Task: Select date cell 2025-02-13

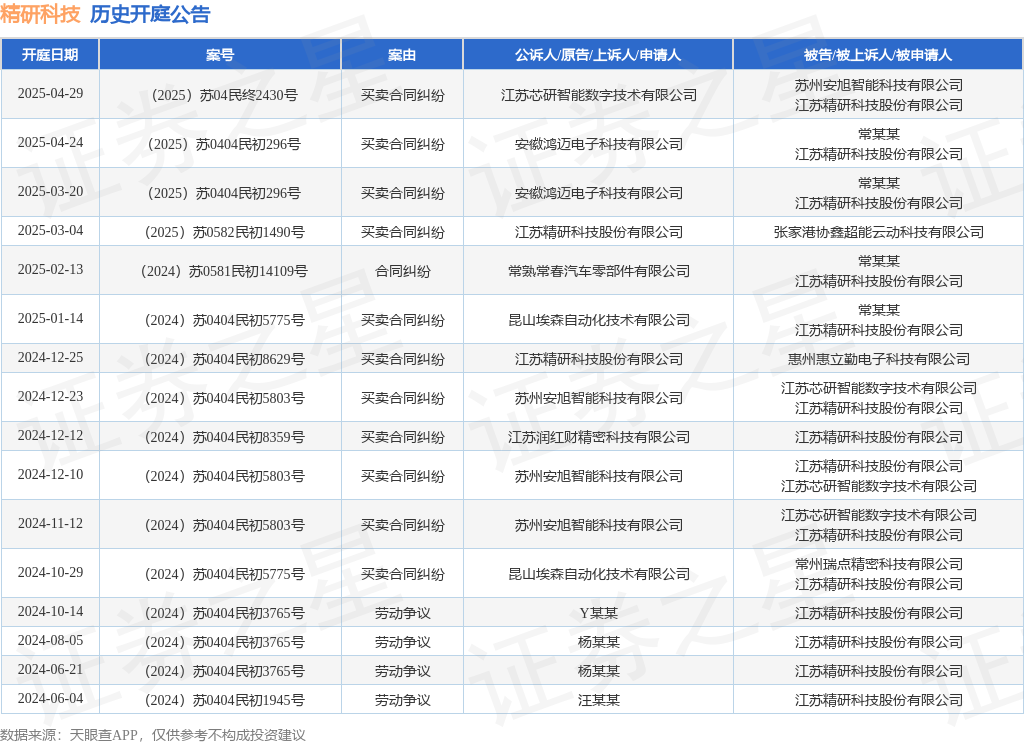Action: 50,269
